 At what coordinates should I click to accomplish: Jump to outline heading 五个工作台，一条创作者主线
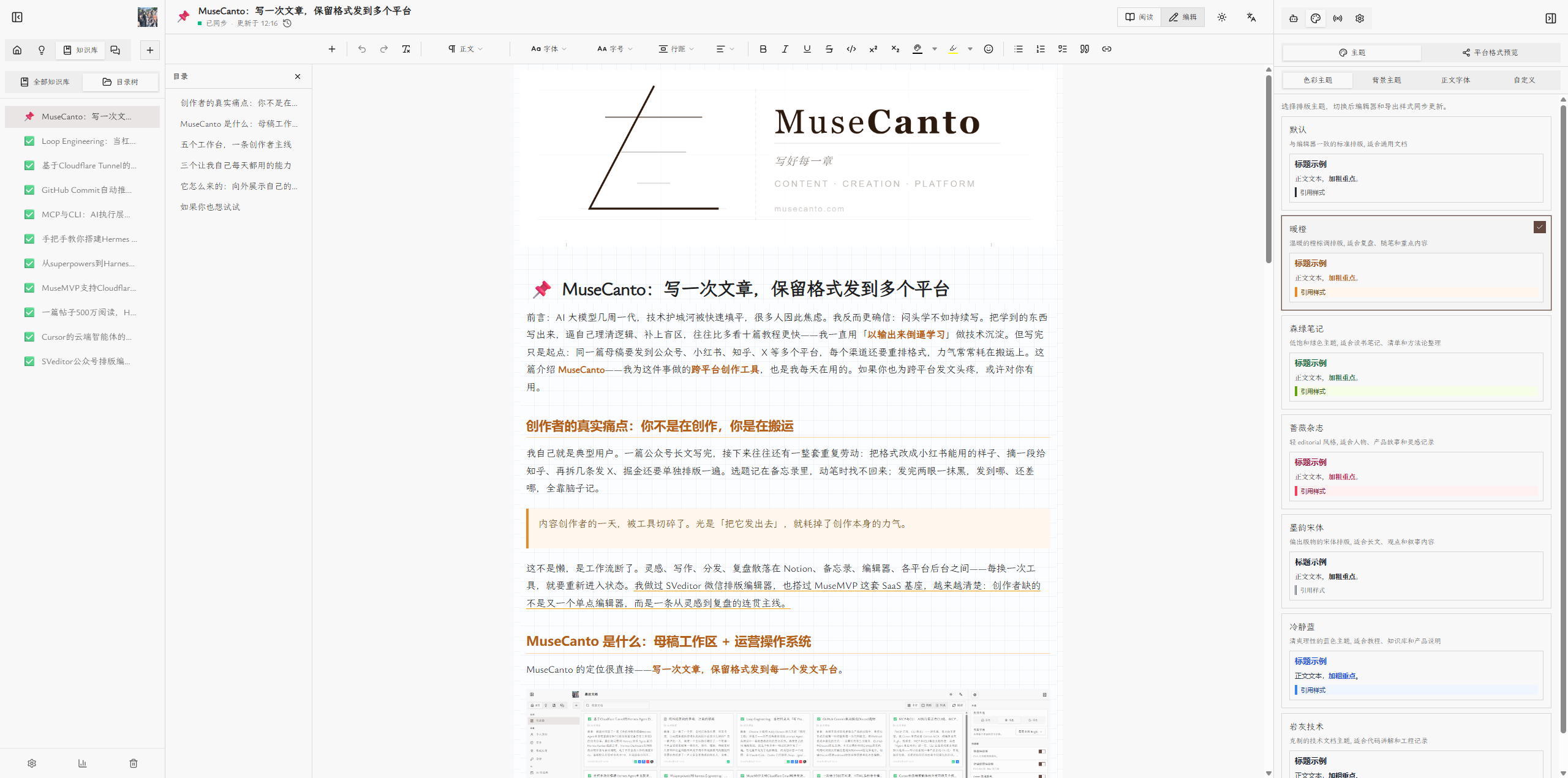click(x=236, y=144)
